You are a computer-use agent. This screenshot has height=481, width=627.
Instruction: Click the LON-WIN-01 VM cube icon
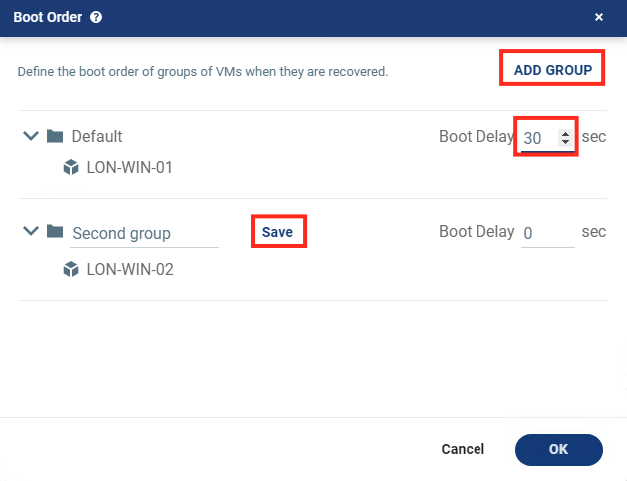(71, 167)
